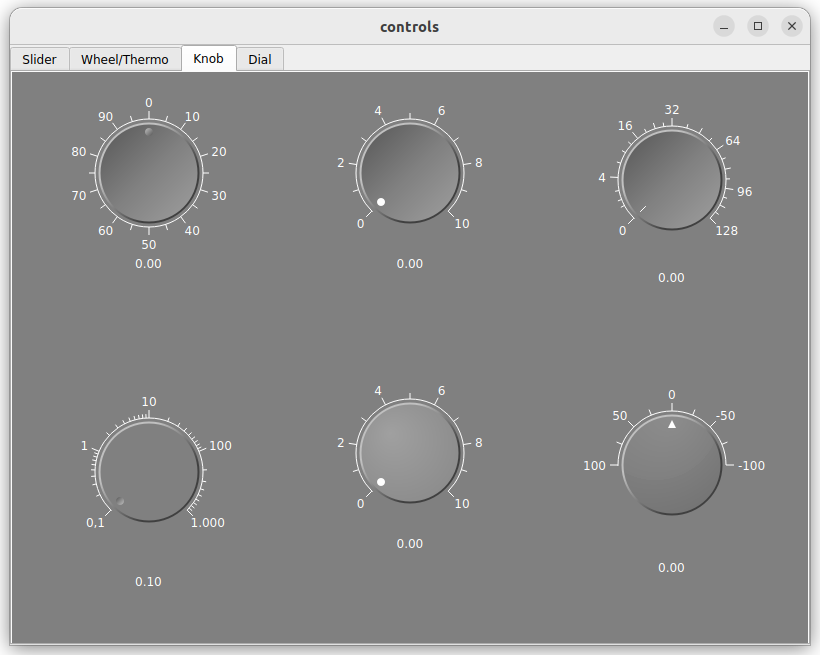Image resolution: width=820 pixels, height=655 pixels.
Task: Click the 0-128 knob
Action: point(672,179)
